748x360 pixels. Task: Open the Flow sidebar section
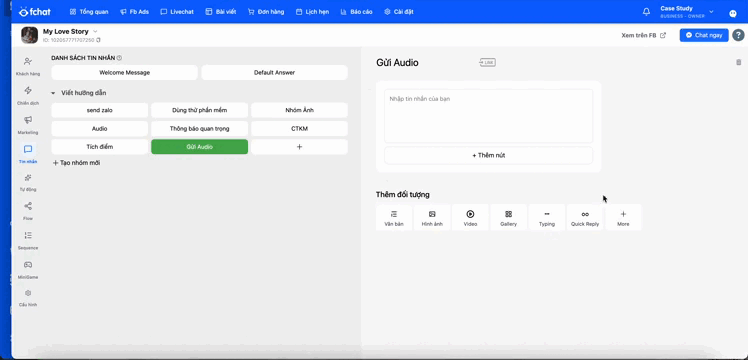point(28,211)
